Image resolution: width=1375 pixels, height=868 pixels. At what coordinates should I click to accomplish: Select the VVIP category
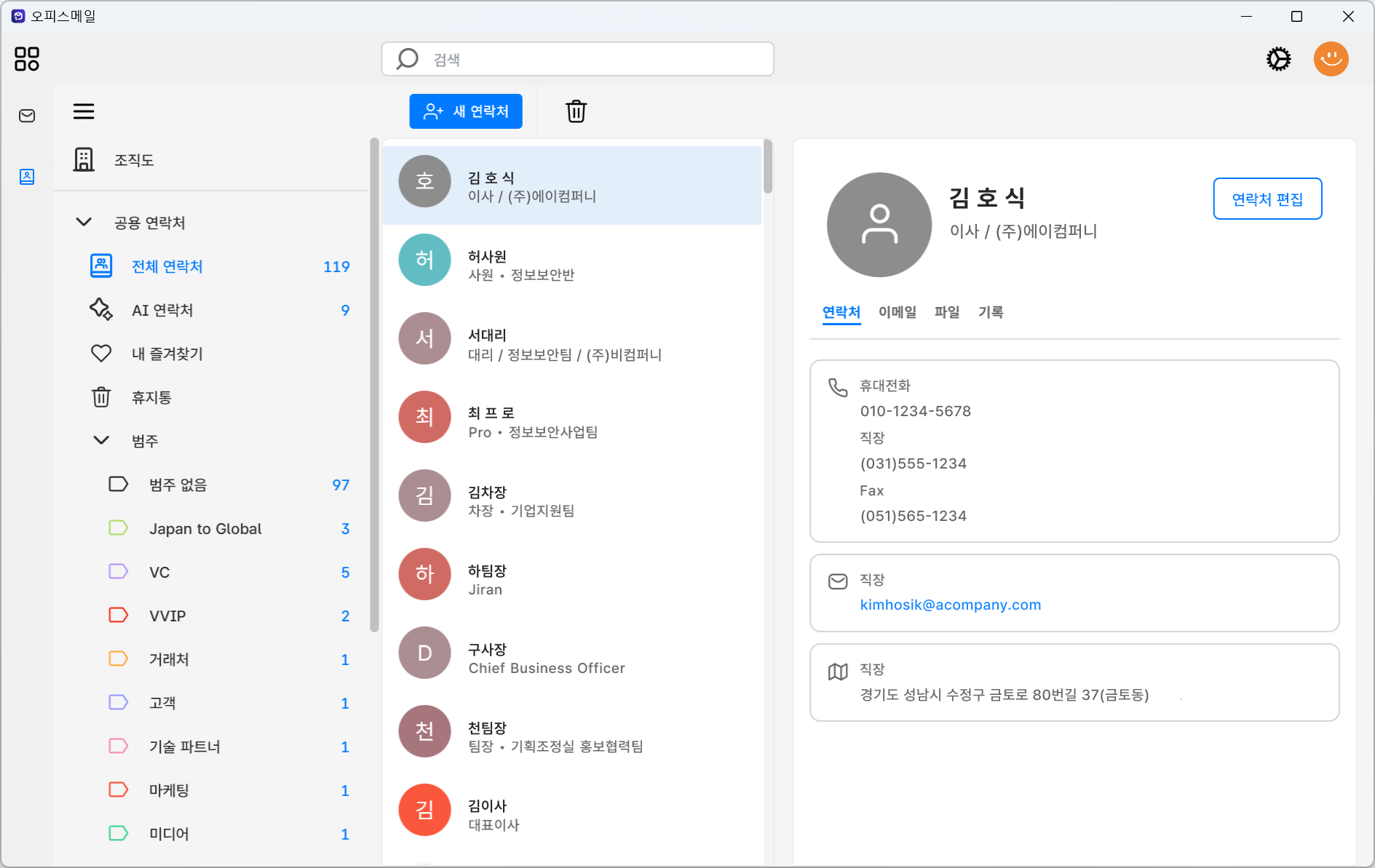click(x=228, y=616)
